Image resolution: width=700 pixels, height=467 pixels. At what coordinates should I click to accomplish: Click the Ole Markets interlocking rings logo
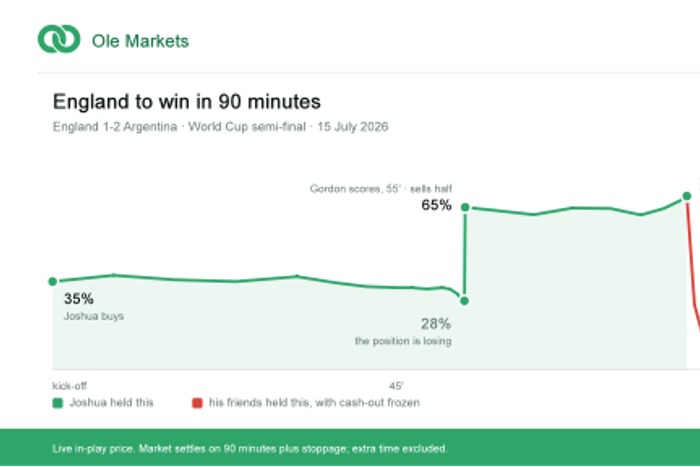[x=59, y=39]
